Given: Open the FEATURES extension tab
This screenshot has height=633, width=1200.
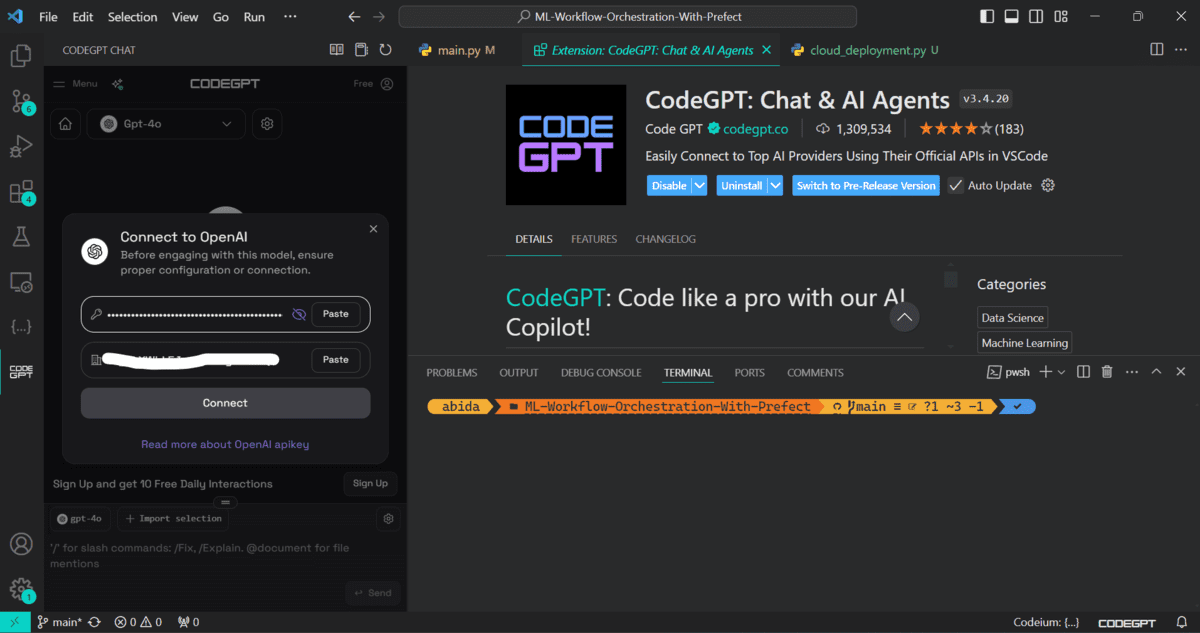Looking at the screenshot, I should (594, 239).
